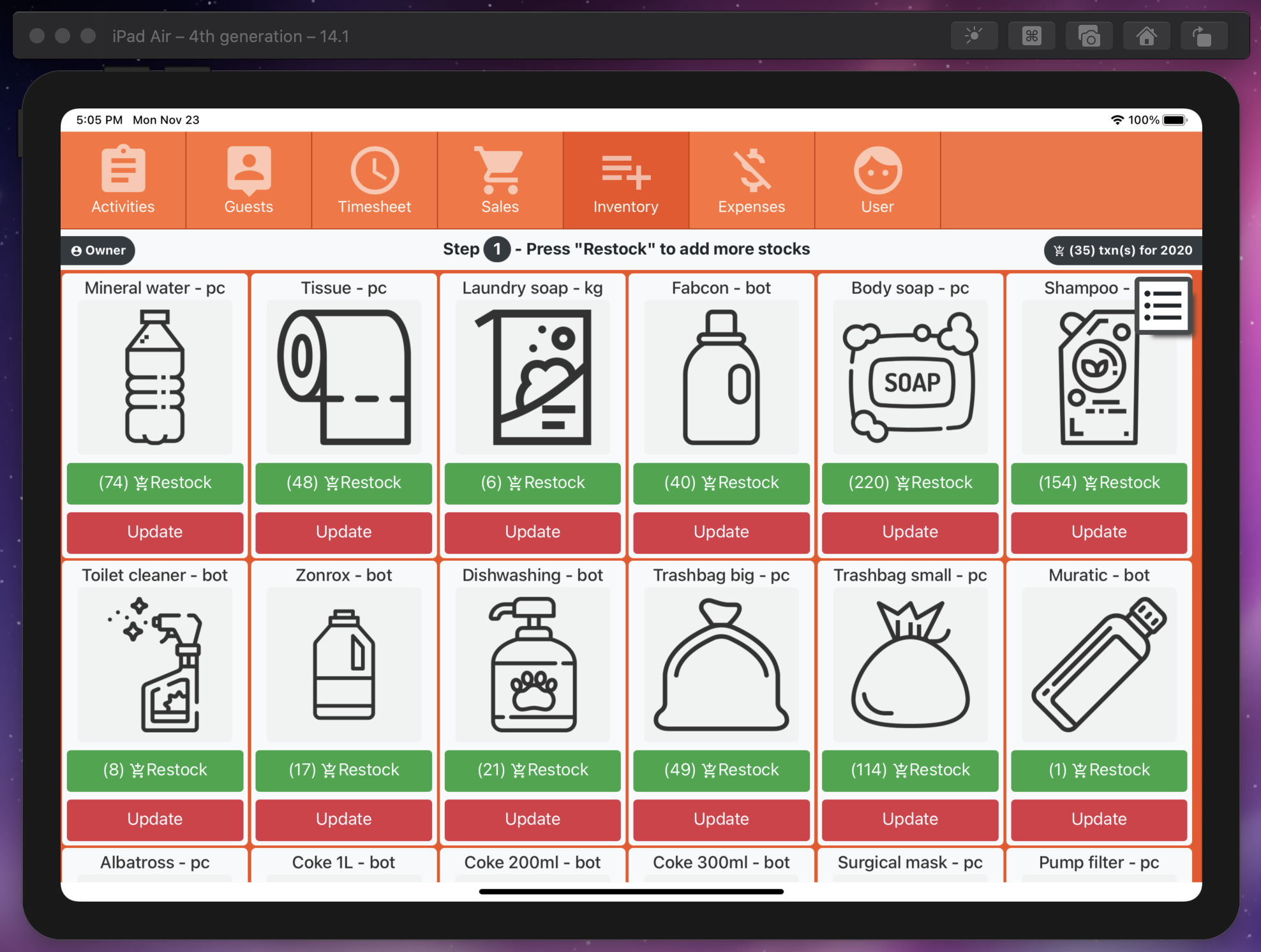Restock Laundry soap item

[533, 483]
